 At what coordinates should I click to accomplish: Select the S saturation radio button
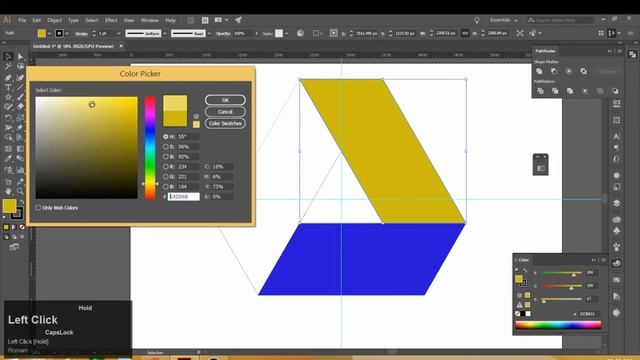point(166,147)
